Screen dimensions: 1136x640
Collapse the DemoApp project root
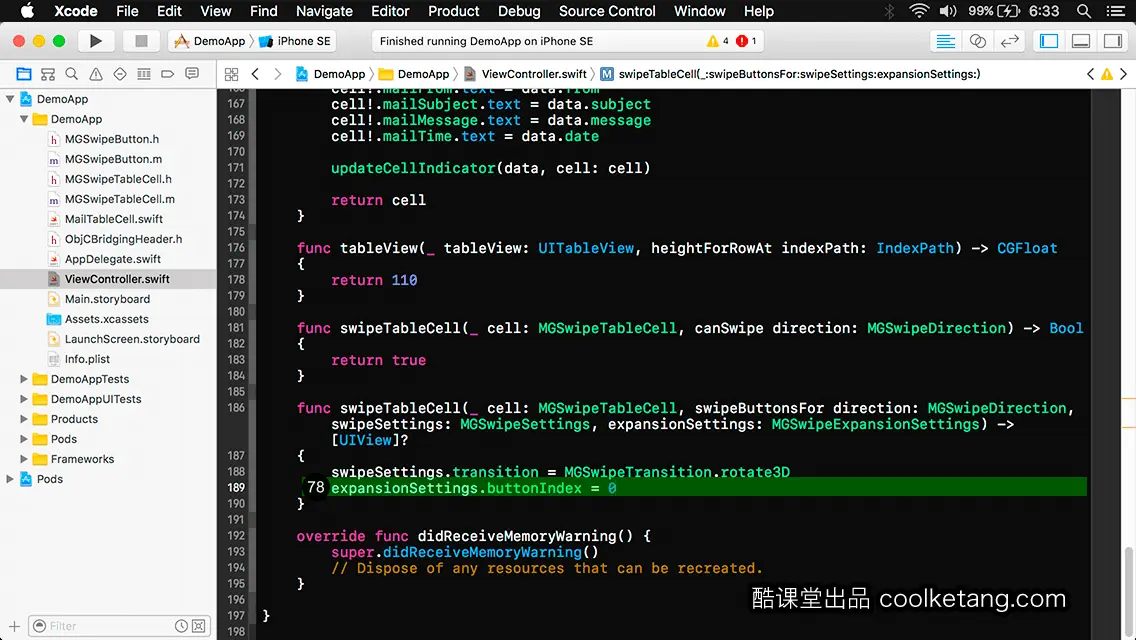[10, 99]
